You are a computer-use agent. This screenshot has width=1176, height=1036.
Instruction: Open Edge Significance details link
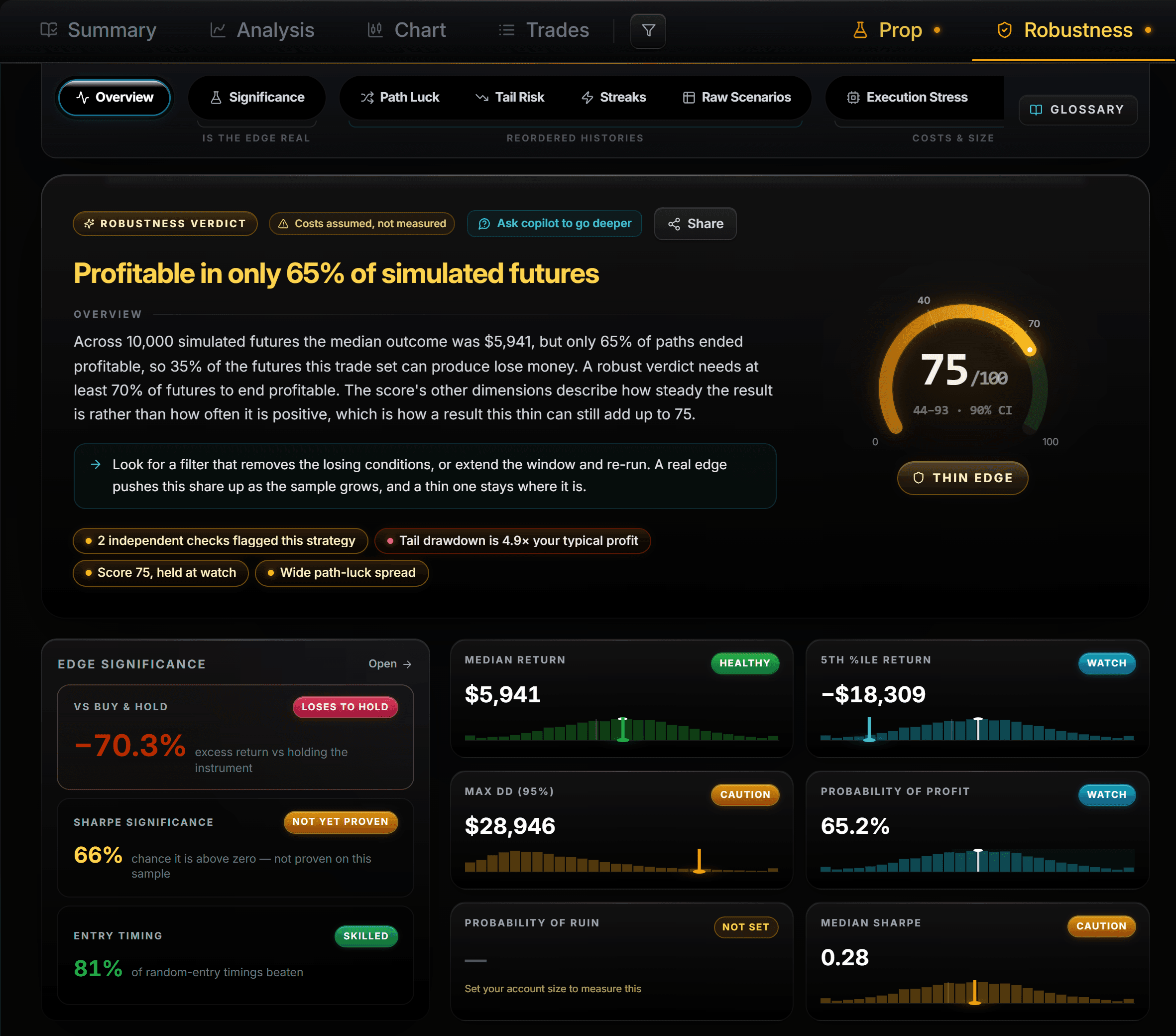[x=390, y=664]
